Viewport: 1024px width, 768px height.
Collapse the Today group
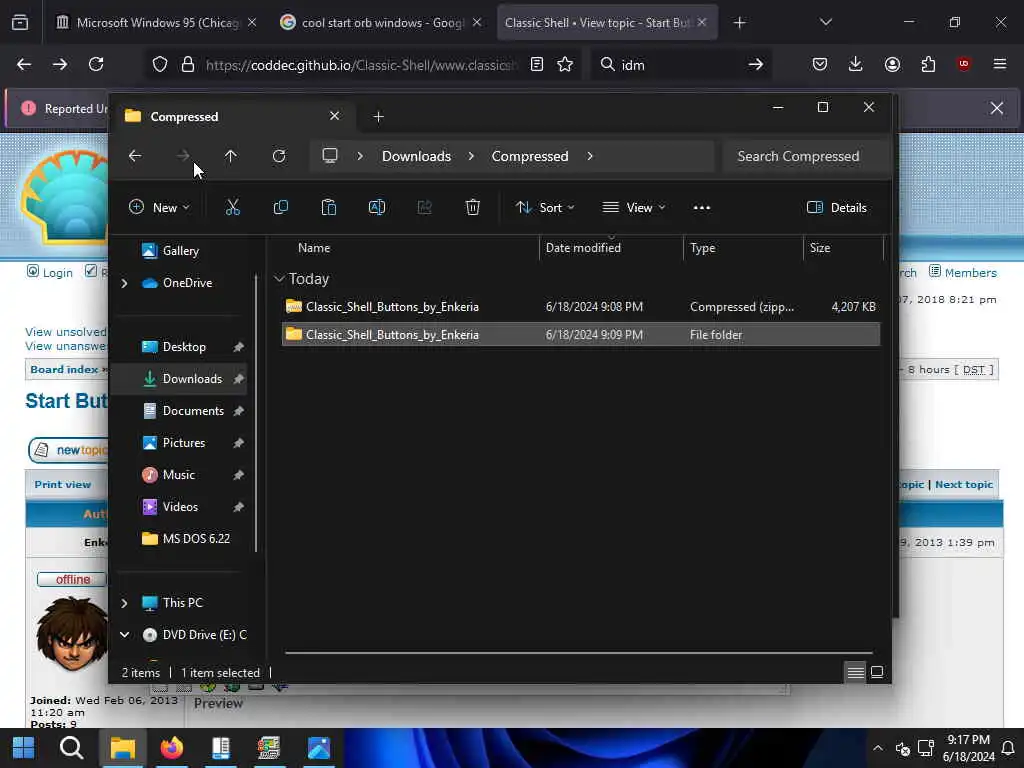pos(279,279)
